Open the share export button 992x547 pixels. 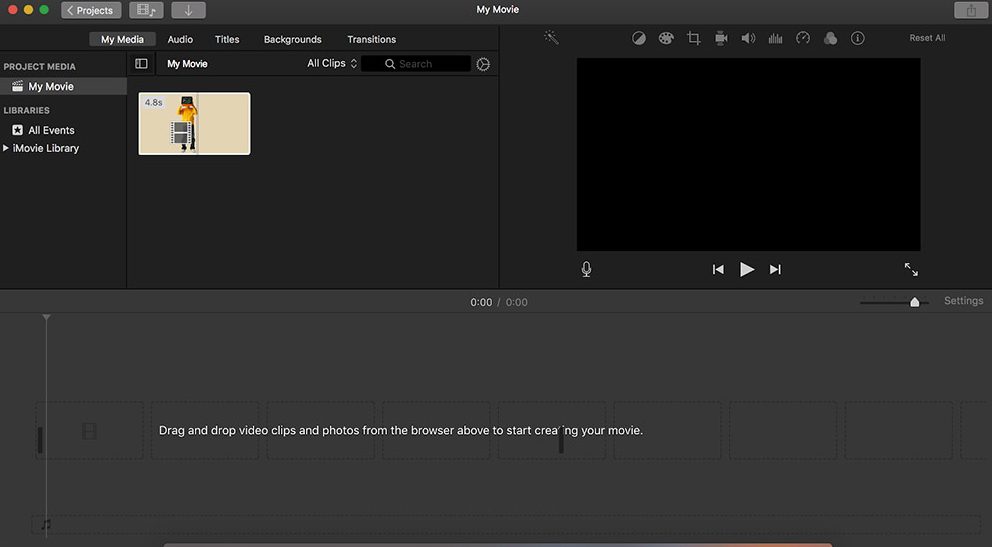click(970, 10)
